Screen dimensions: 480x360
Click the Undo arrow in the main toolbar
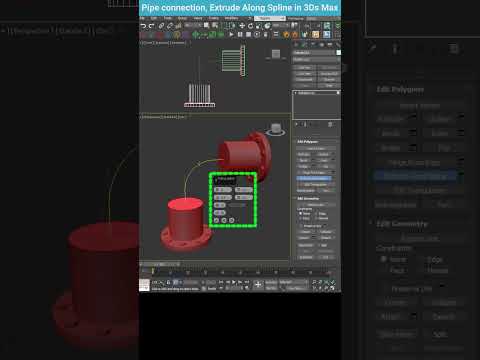(143, 26)
